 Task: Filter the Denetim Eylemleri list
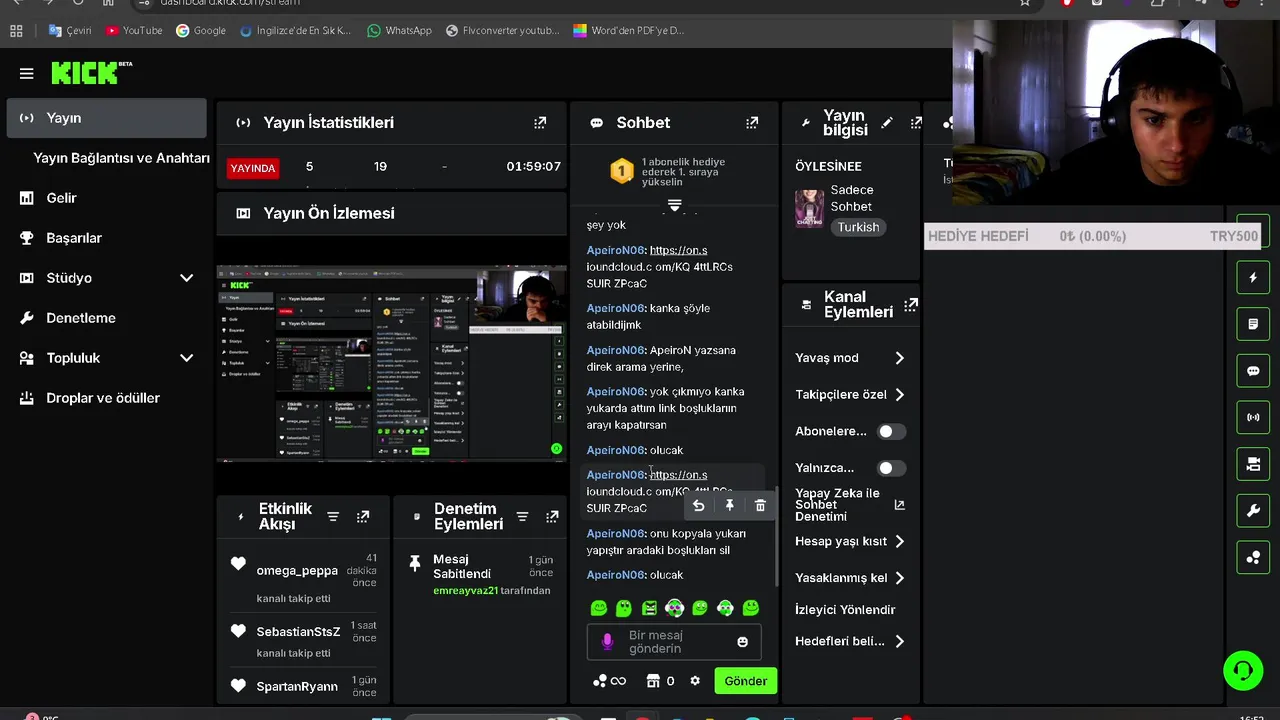(522, 516)
